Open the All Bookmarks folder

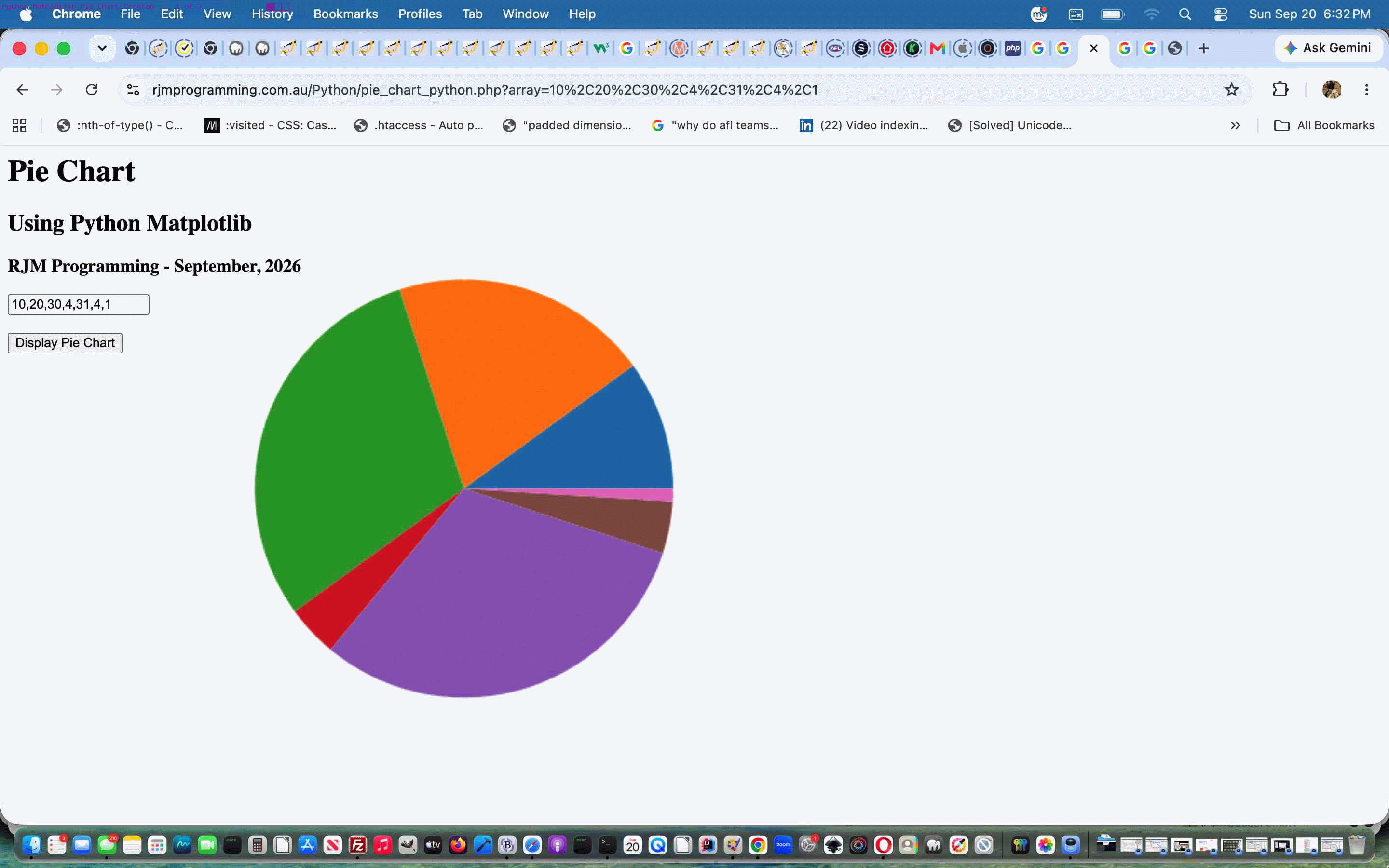(1324, 125)
